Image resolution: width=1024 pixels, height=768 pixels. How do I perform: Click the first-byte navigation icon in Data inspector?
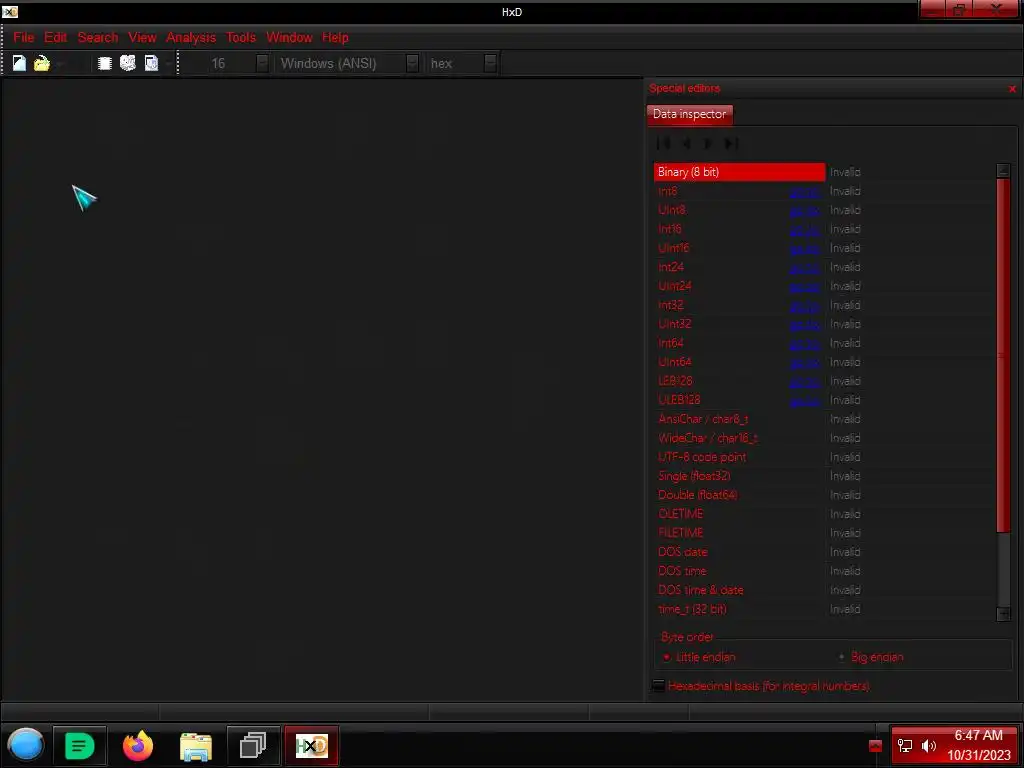click(x=664, y=143)
